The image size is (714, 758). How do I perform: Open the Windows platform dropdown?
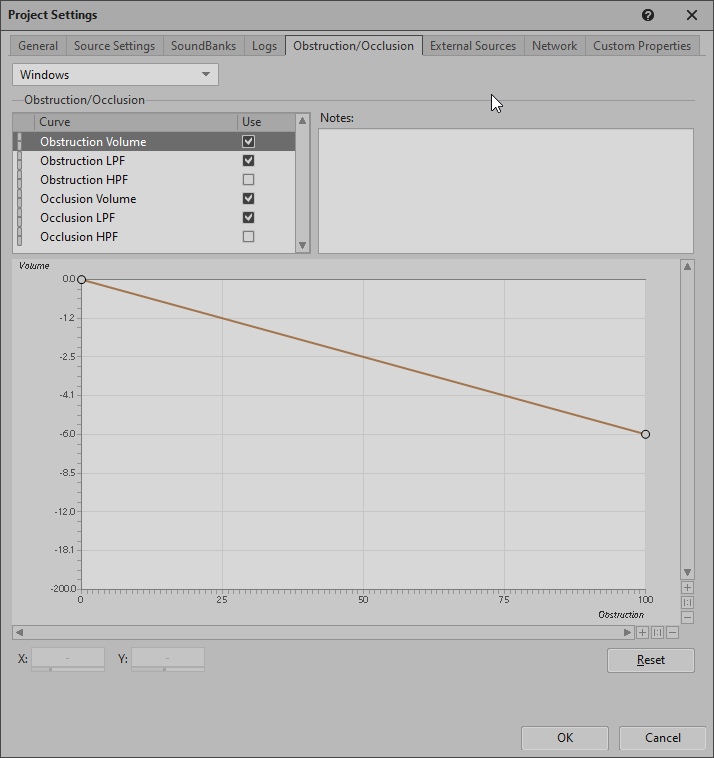(115, 75)
